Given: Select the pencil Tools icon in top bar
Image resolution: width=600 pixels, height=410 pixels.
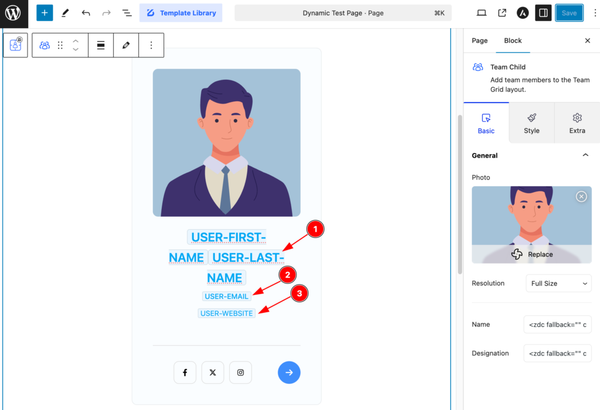Looking at the screenshot, I should (65, 13).
